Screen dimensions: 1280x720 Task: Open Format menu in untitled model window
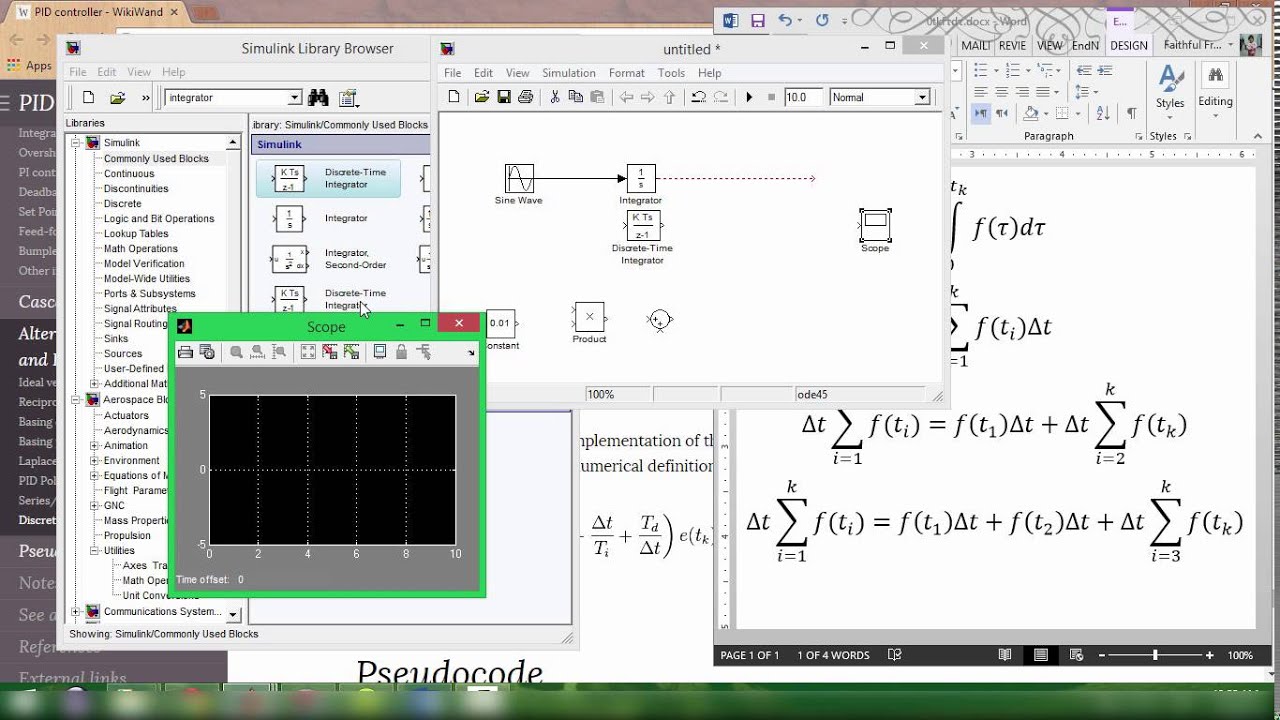(627, 73)
